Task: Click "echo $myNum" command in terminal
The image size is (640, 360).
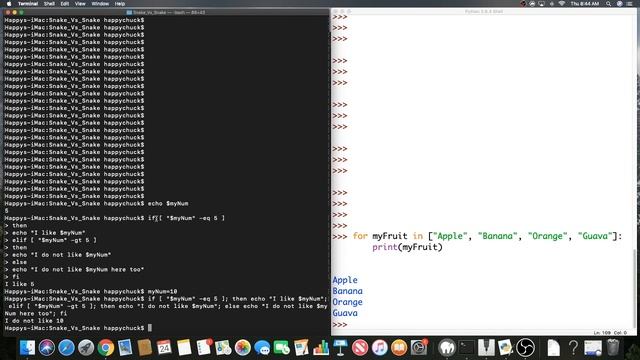Action: pyautogui.click(x=168, y=203)
